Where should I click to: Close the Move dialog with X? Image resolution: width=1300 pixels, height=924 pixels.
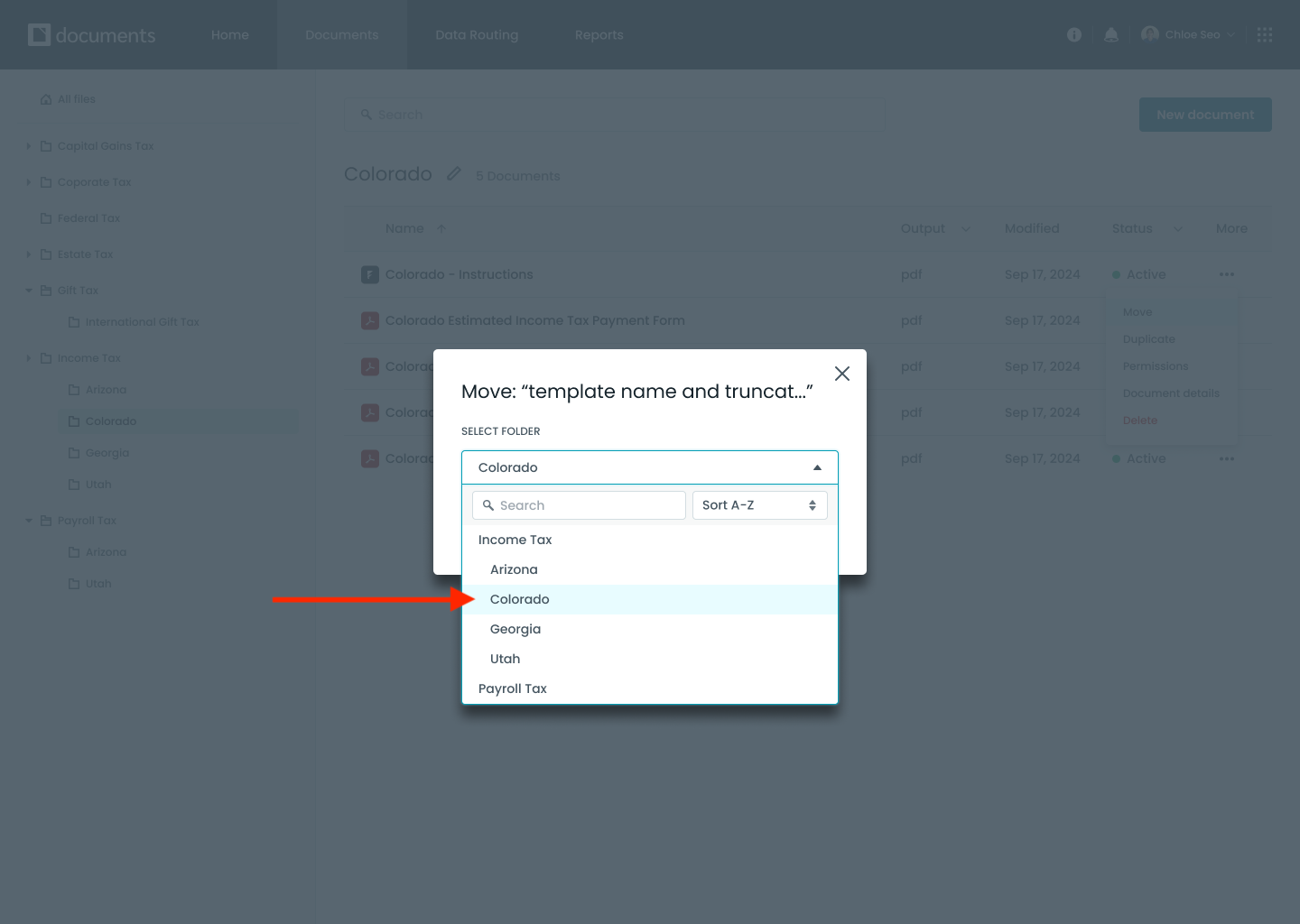[x=842, y=374]
